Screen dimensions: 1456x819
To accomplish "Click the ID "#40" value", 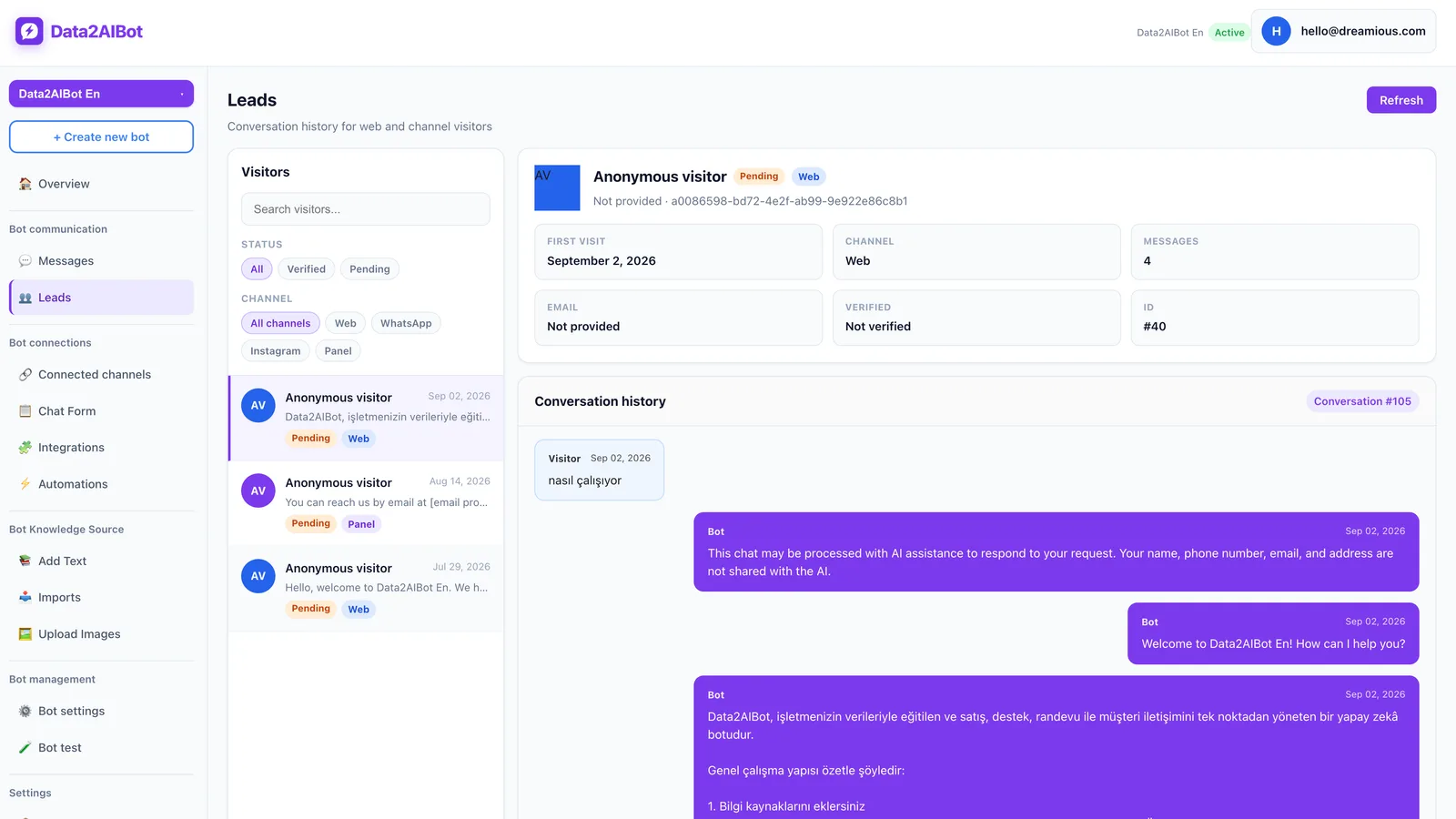I will click(x=1155, y=327).
